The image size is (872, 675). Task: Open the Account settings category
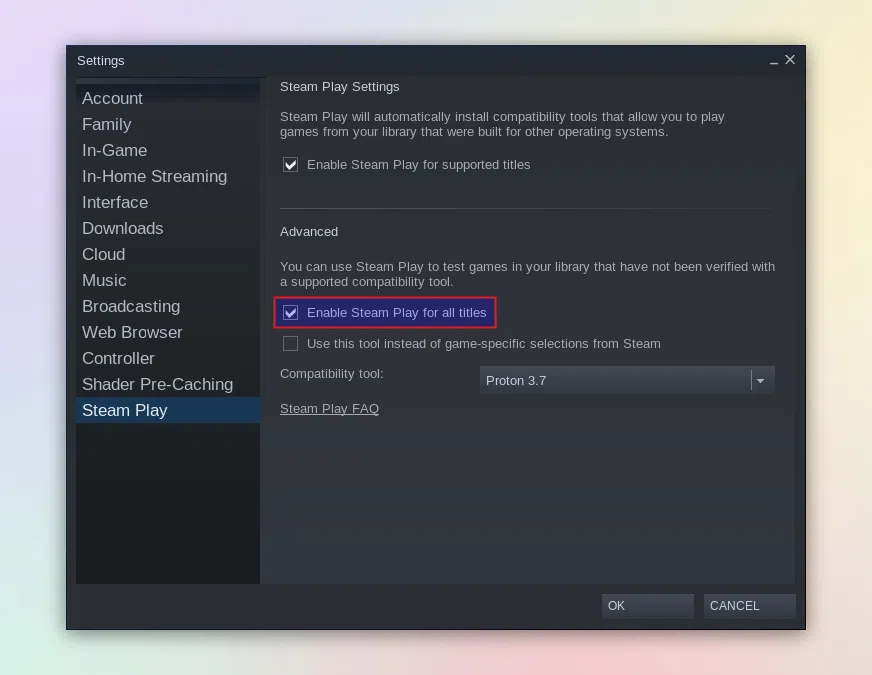coord(168,98)
